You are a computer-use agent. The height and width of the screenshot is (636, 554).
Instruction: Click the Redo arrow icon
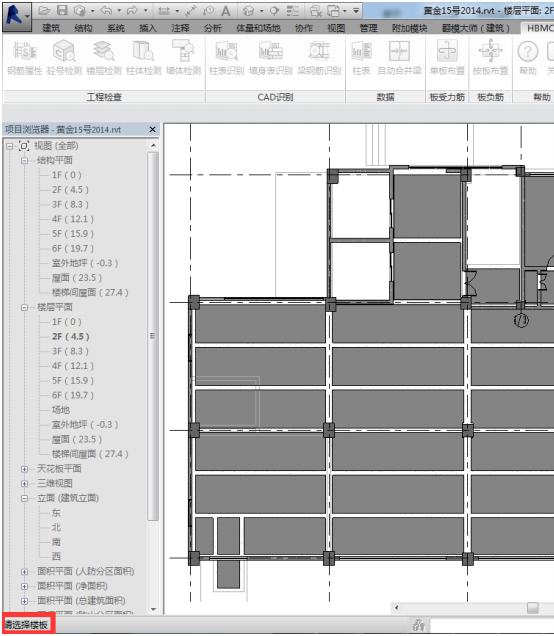coord(132,11)
